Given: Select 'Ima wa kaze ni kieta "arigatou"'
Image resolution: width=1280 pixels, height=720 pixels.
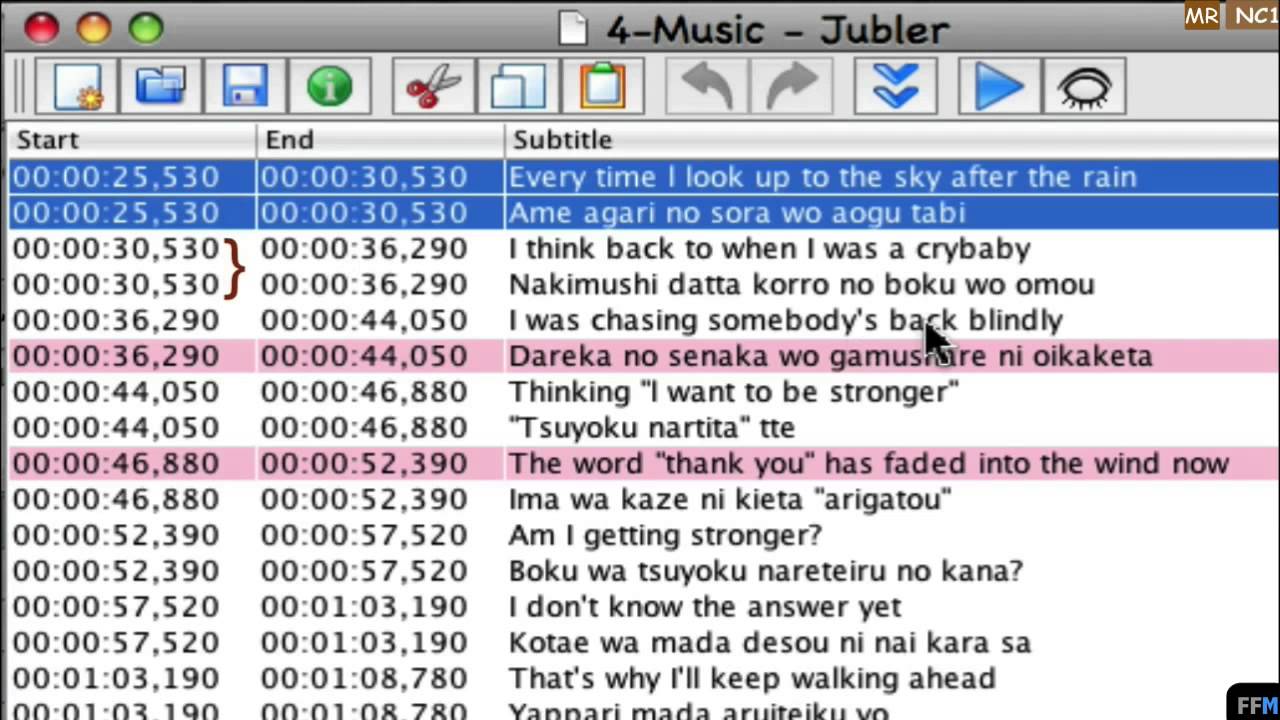Looking at the screenshot, I should 643,499.
